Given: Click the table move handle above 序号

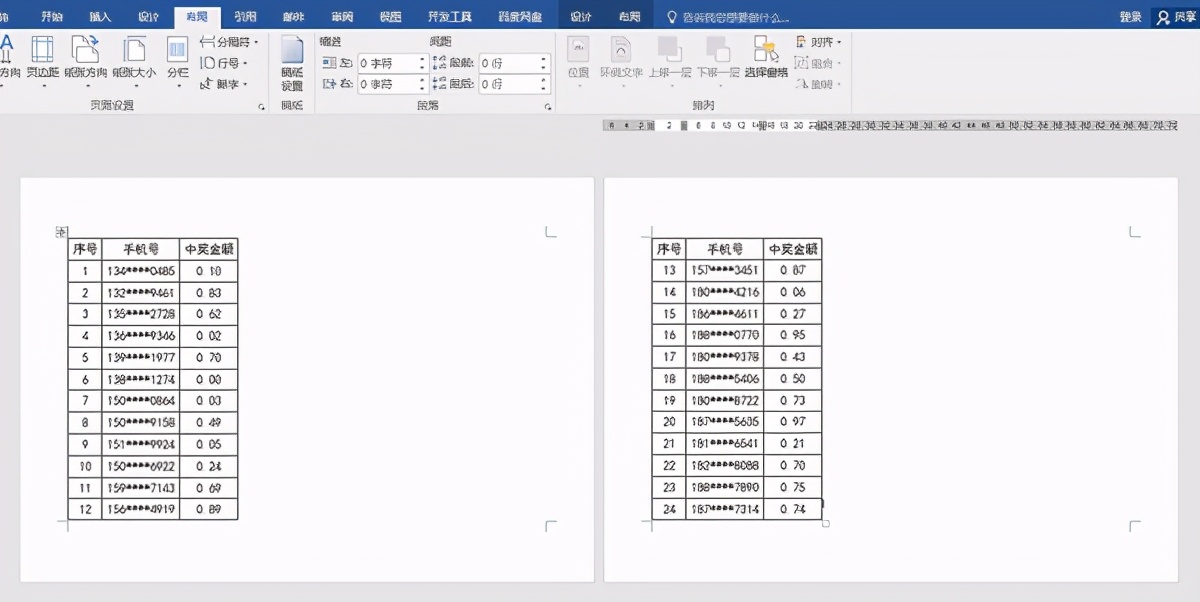Looking at the screenshot, I should pos(61,232).
